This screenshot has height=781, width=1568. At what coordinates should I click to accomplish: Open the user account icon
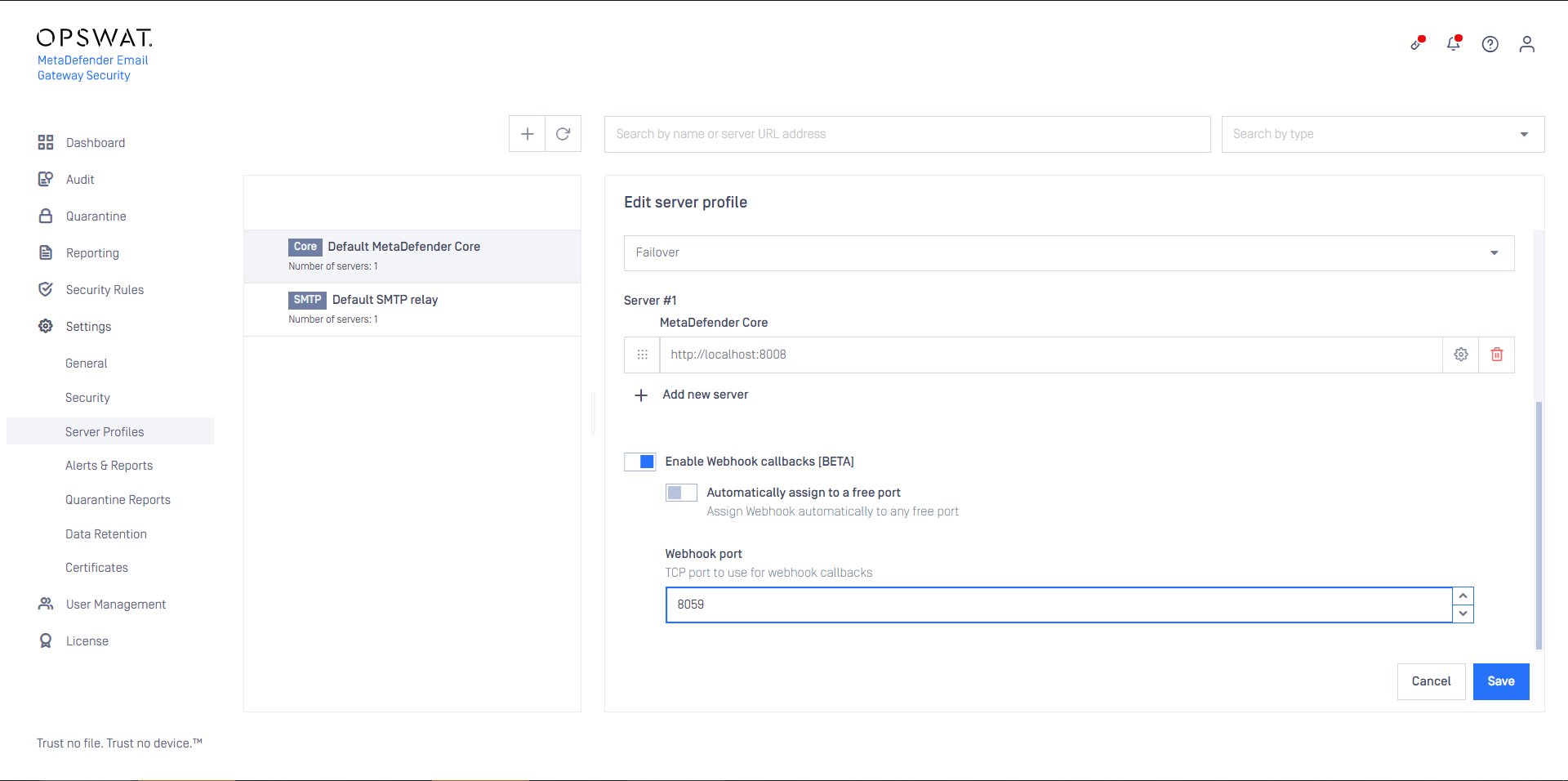point(1527,44)
